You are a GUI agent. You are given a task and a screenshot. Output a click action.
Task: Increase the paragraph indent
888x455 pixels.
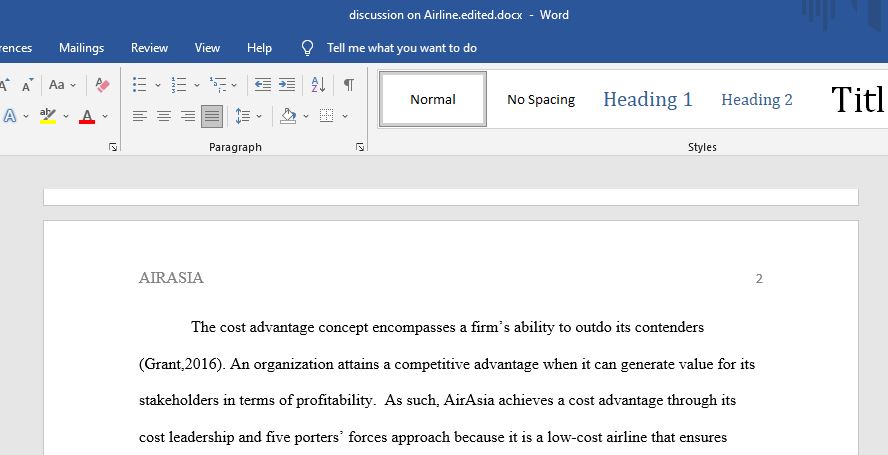click(287, 85)
